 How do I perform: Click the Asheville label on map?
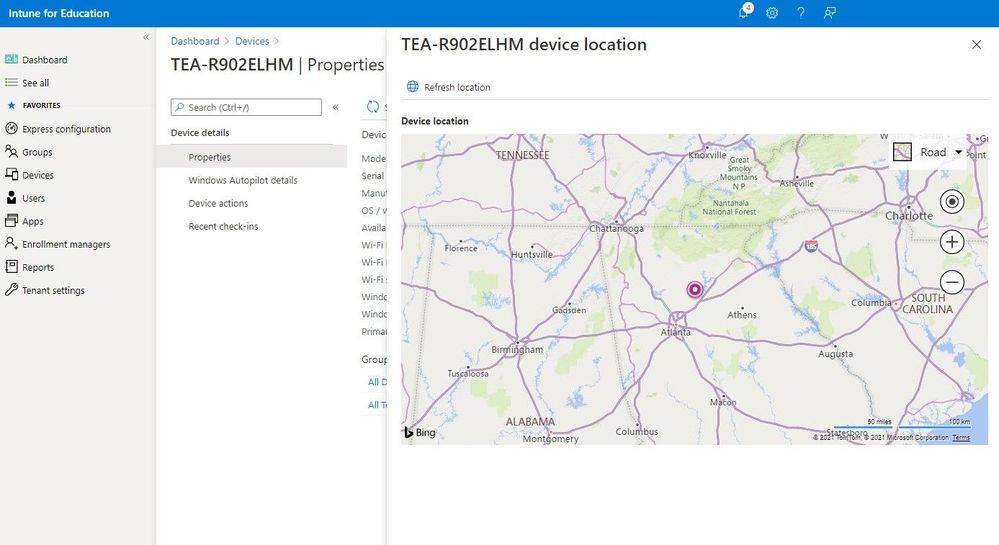797,183
